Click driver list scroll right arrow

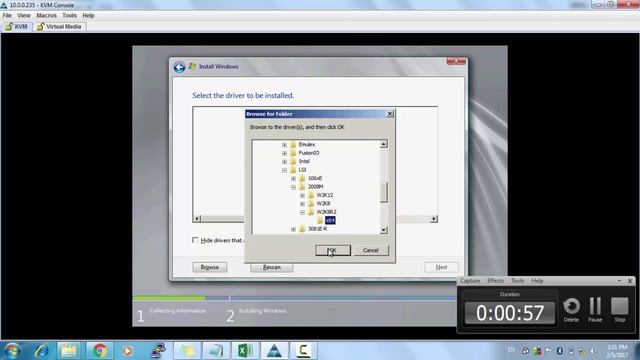pos(434,219)
